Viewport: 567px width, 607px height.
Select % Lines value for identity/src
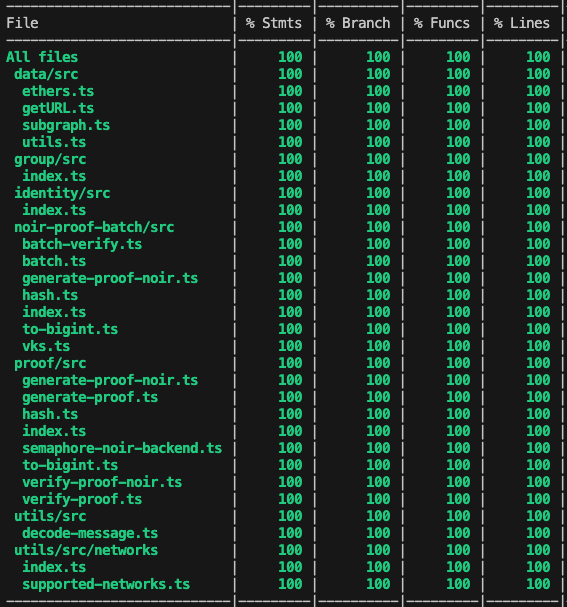pyautogui.click(x=538, y=193)
